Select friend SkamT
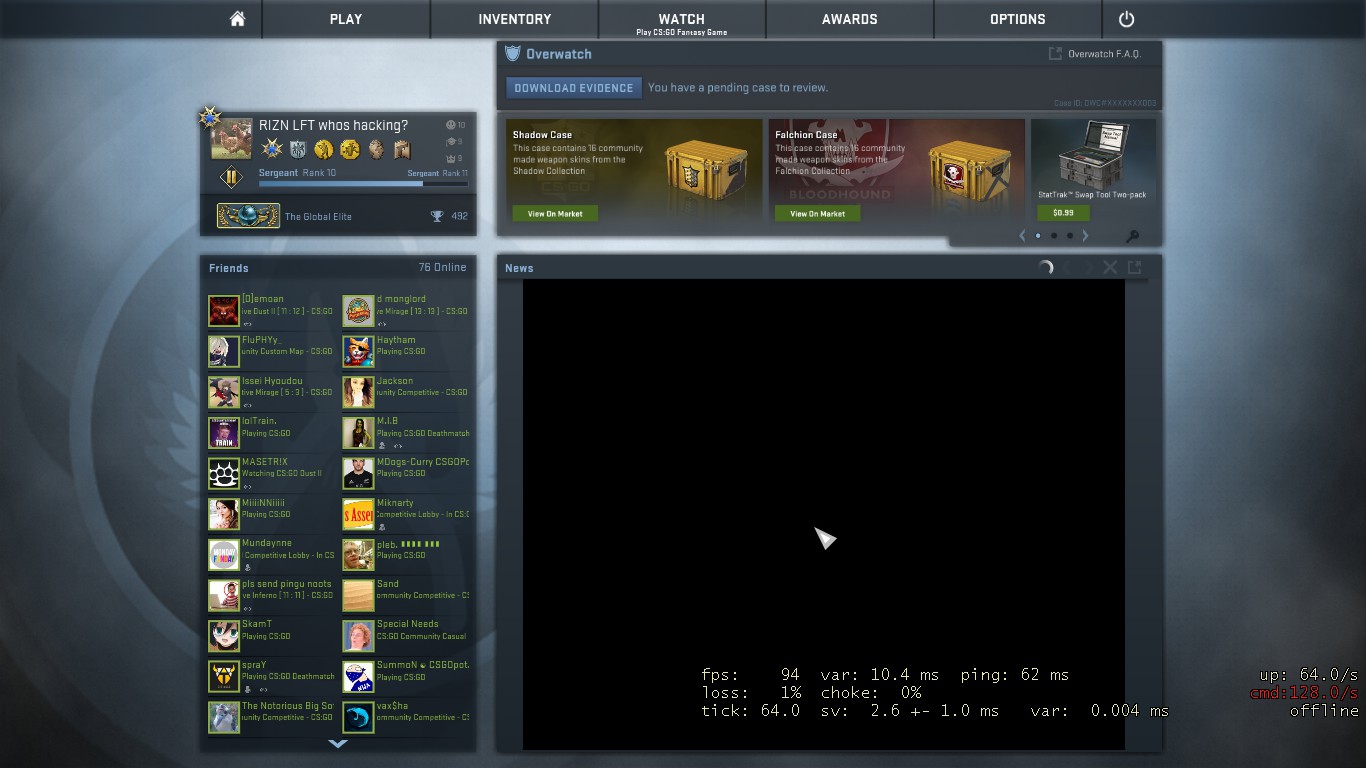 (270, 636)
